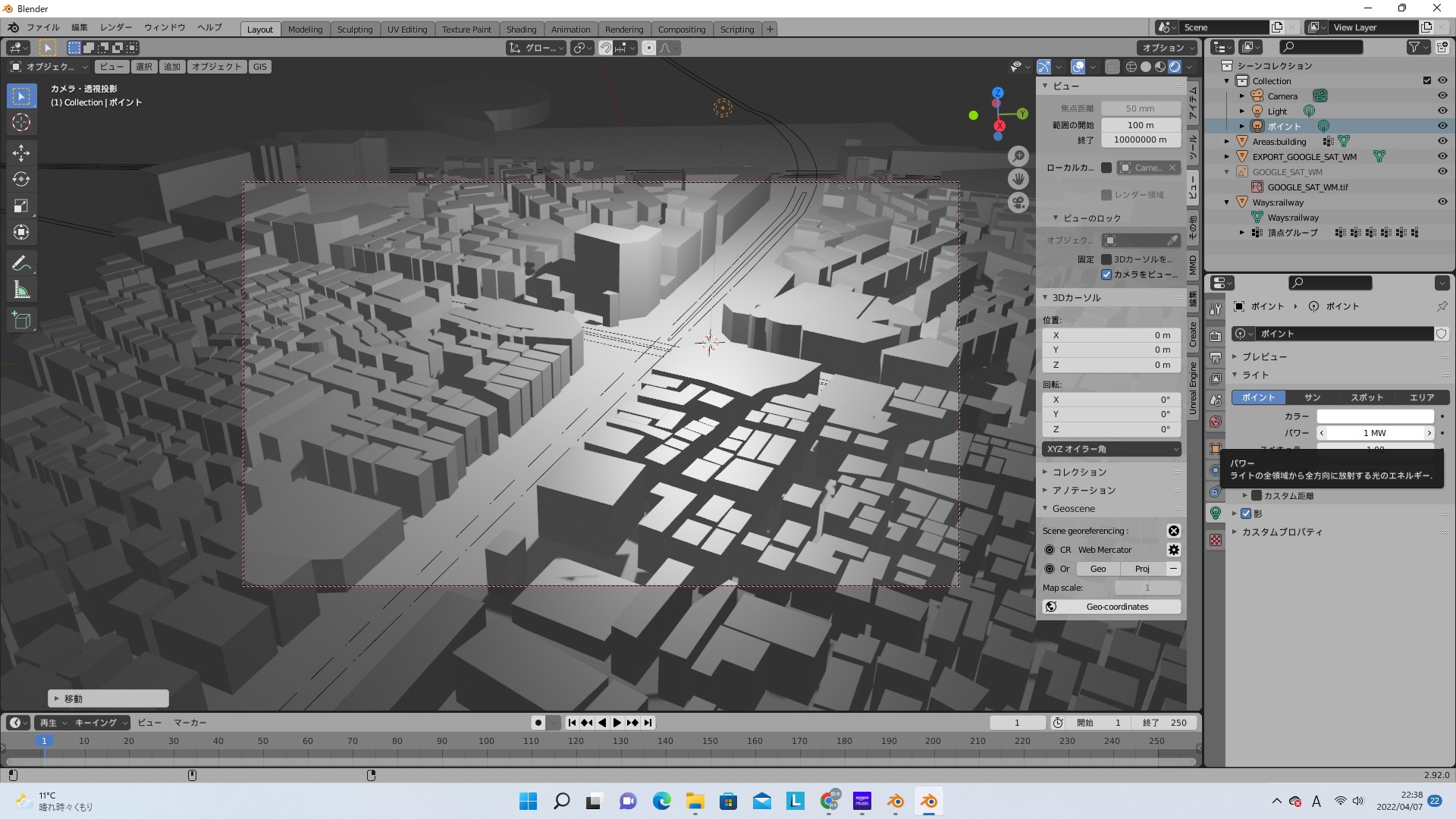This screenshot has width=1456, height=819.
Task: Open the XYZ Euler rotation mode dropdown
Action: point(1111,449)
